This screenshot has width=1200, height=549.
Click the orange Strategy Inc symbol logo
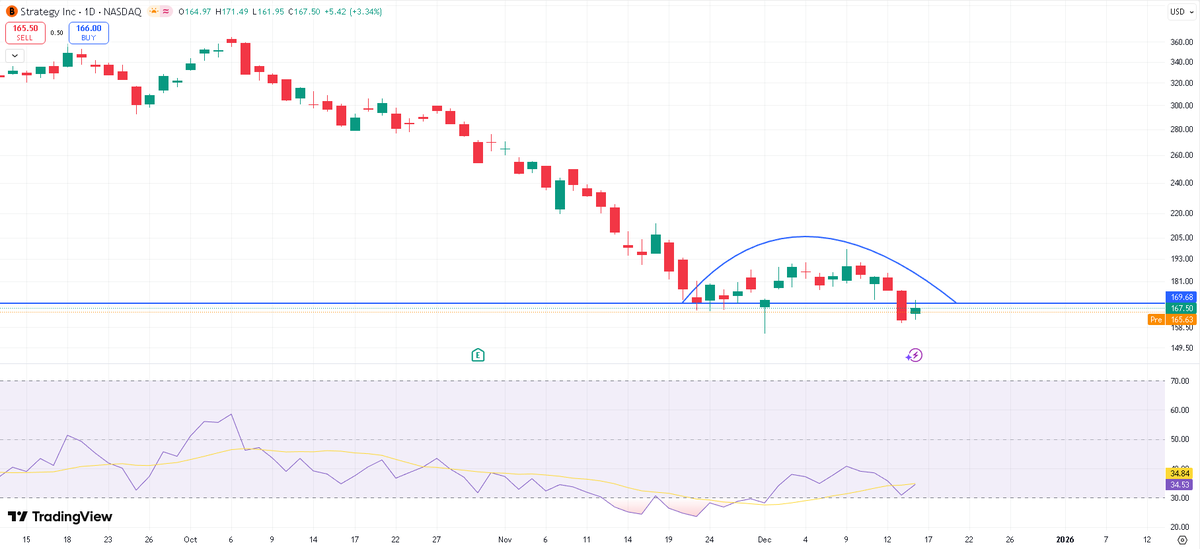pyautogui.click(x=11, y=11)
